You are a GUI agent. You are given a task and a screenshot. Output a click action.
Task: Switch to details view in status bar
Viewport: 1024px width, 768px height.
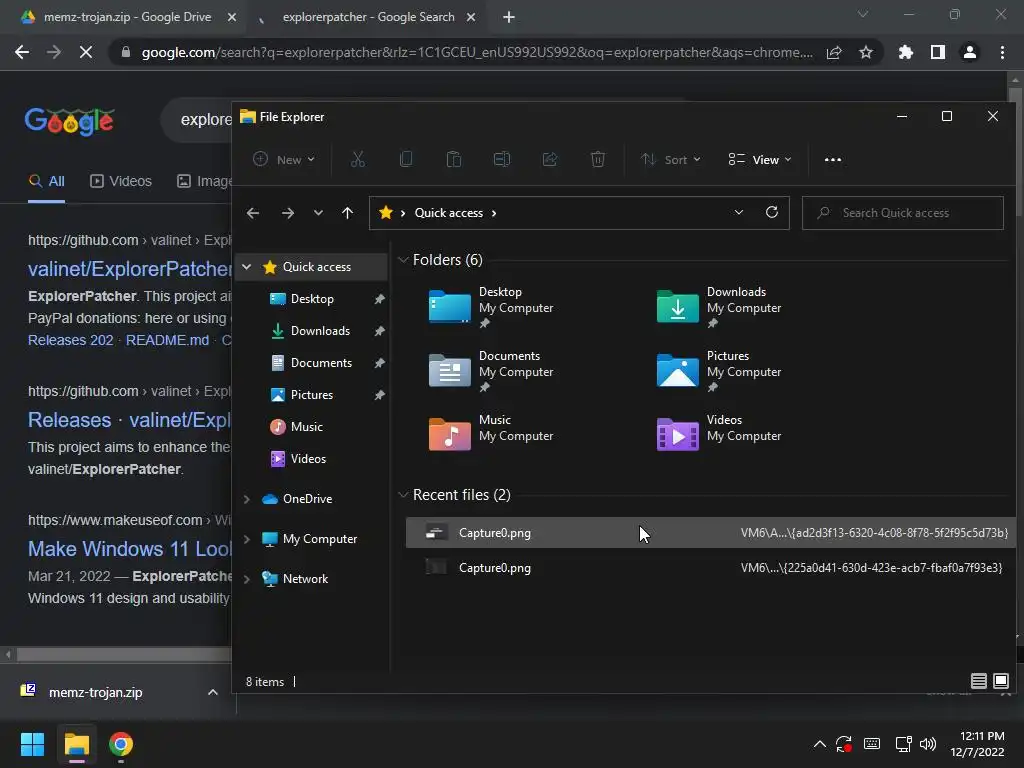tap(978, 681)
